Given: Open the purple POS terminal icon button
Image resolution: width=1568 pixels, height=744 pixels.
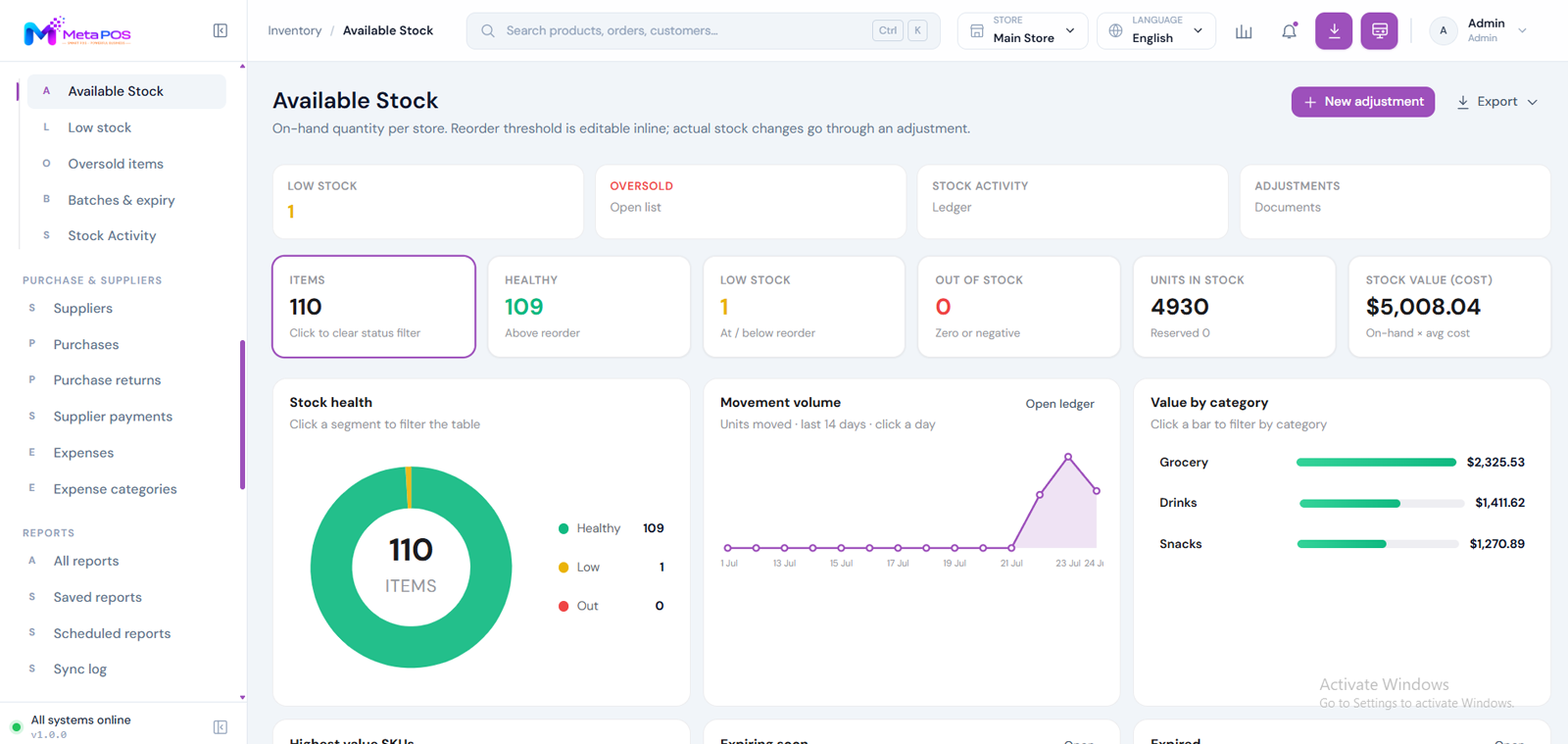Looking at the screenshot, I should (x=1380, y=31).
